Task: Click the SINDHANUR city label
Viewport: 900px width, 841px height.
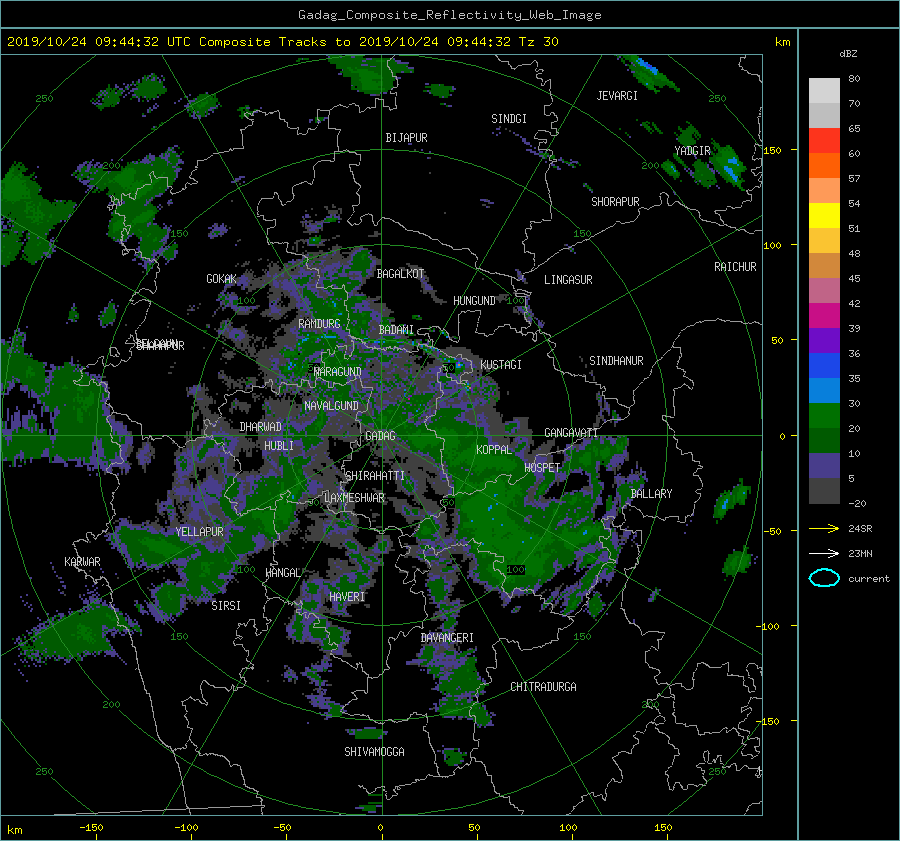Action: (616, 361)
